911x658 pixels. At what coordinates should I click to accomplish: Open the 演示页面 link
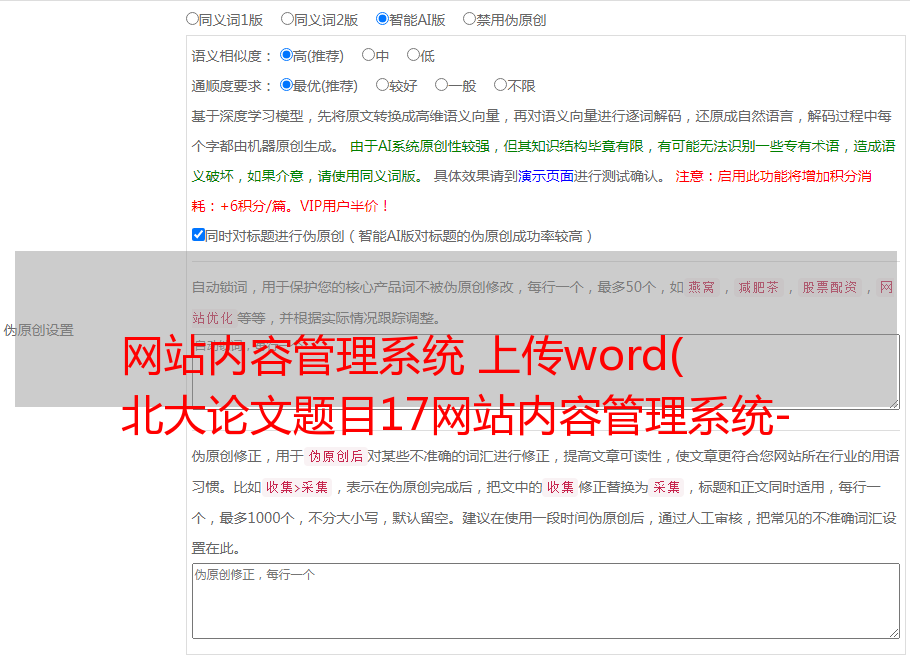[x=546, y=176]
